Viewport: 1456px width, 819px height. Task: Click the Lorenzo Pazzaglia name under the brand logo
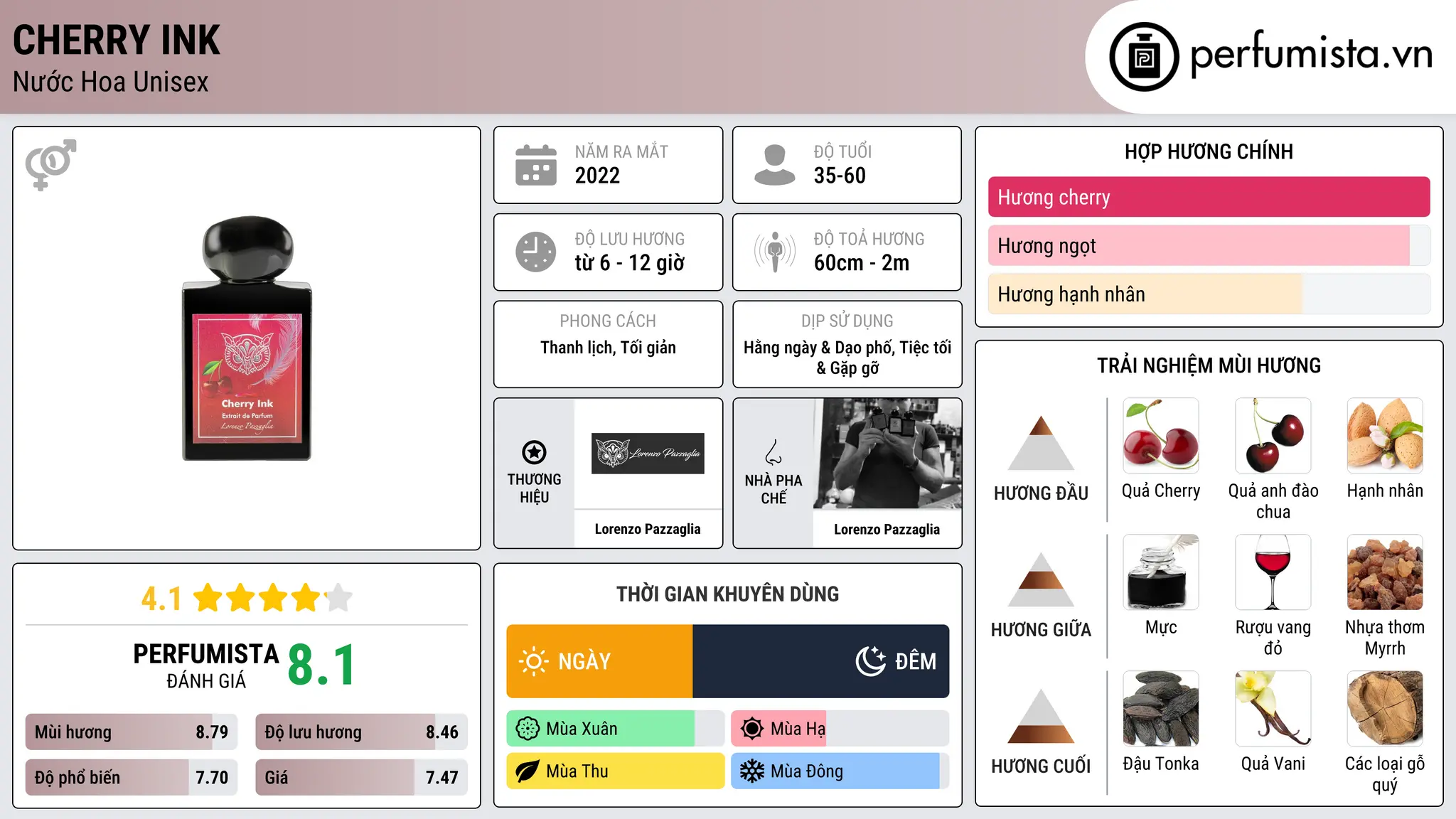(x=648, y=529)
